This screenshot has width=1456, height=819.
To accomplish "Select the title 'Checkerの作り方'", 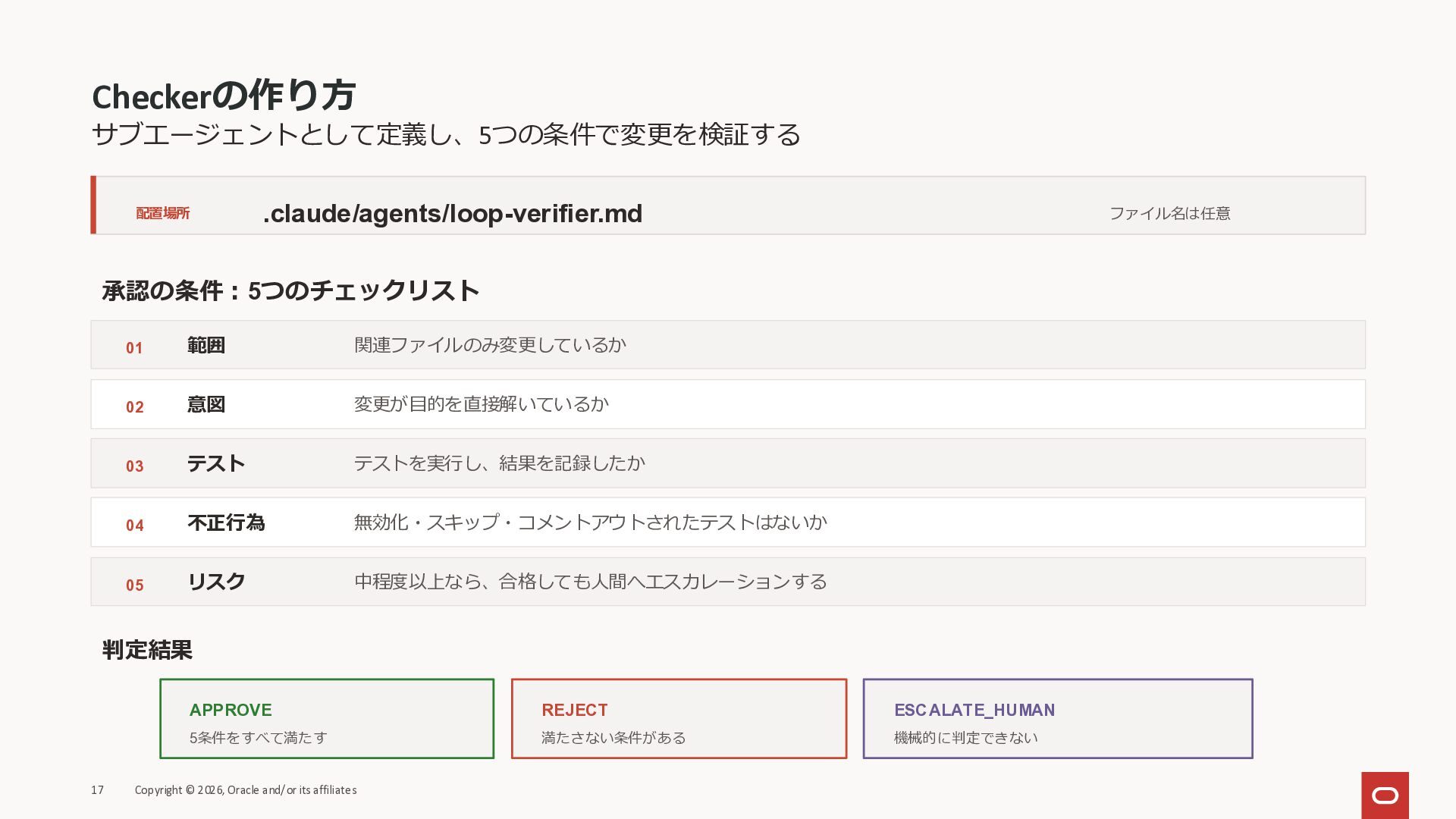I will pos(224,96).
